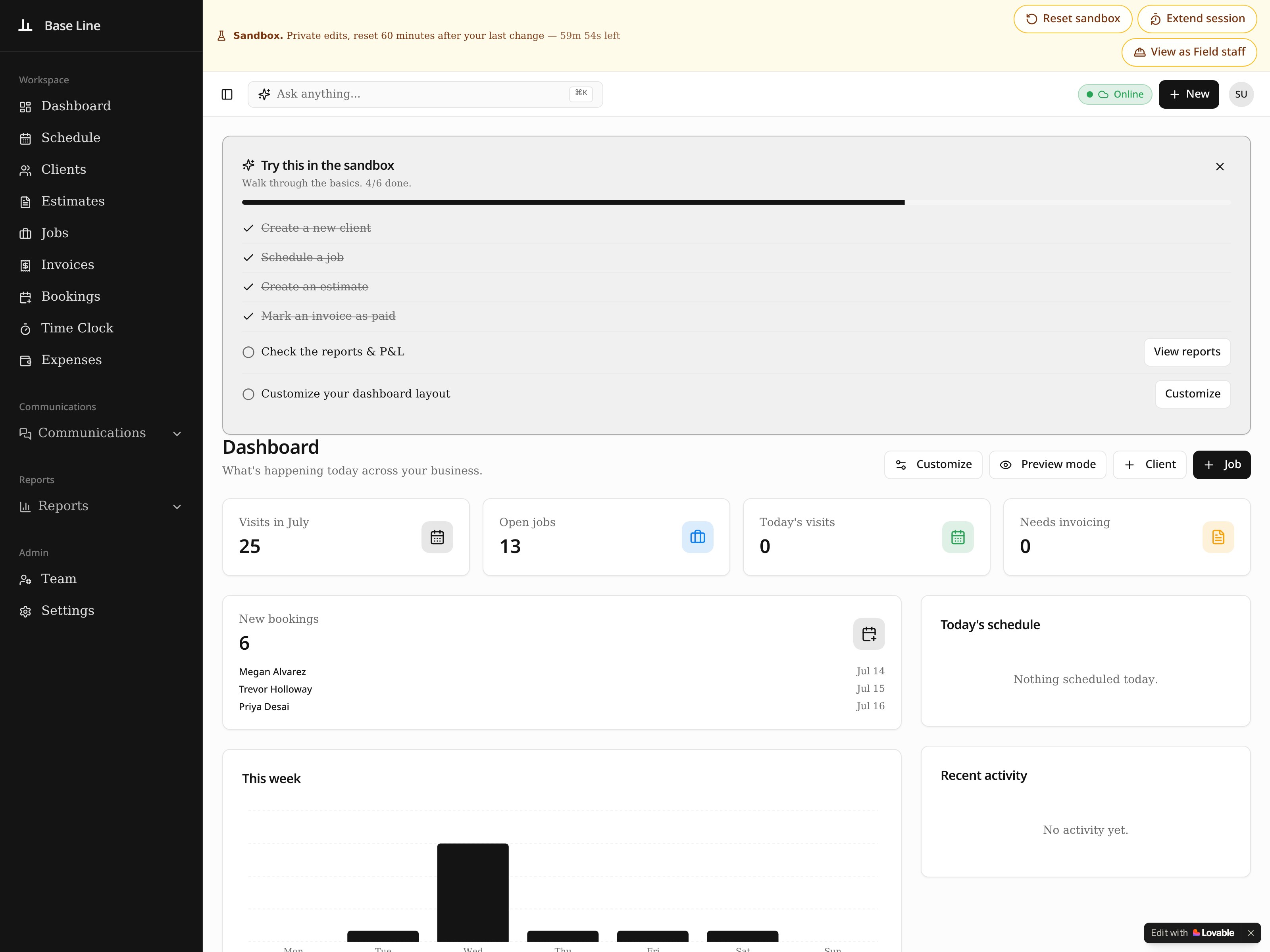Screen dimensions: 1270x952
Task: Click the ⌘K shortcut badge
Action: [581, 94]
